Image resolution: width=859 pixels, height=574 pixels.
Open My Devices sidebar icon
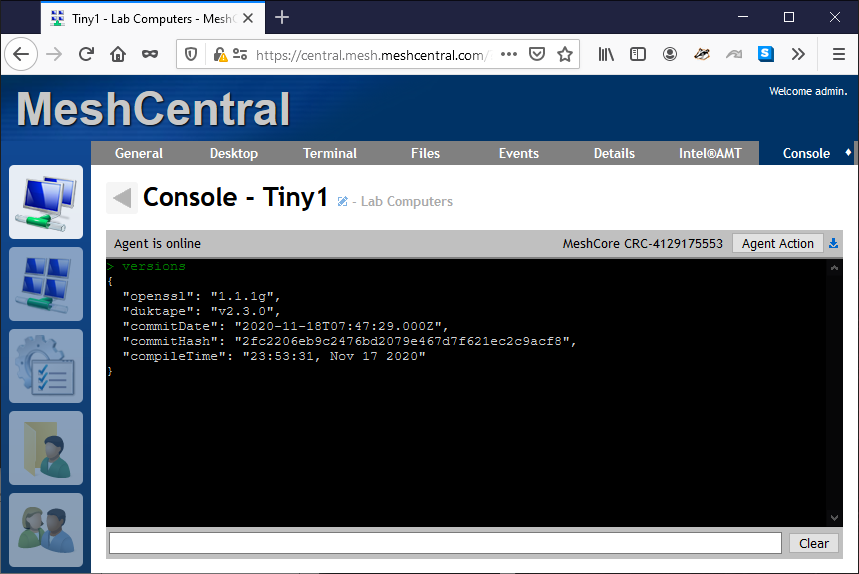click(46, 202)
